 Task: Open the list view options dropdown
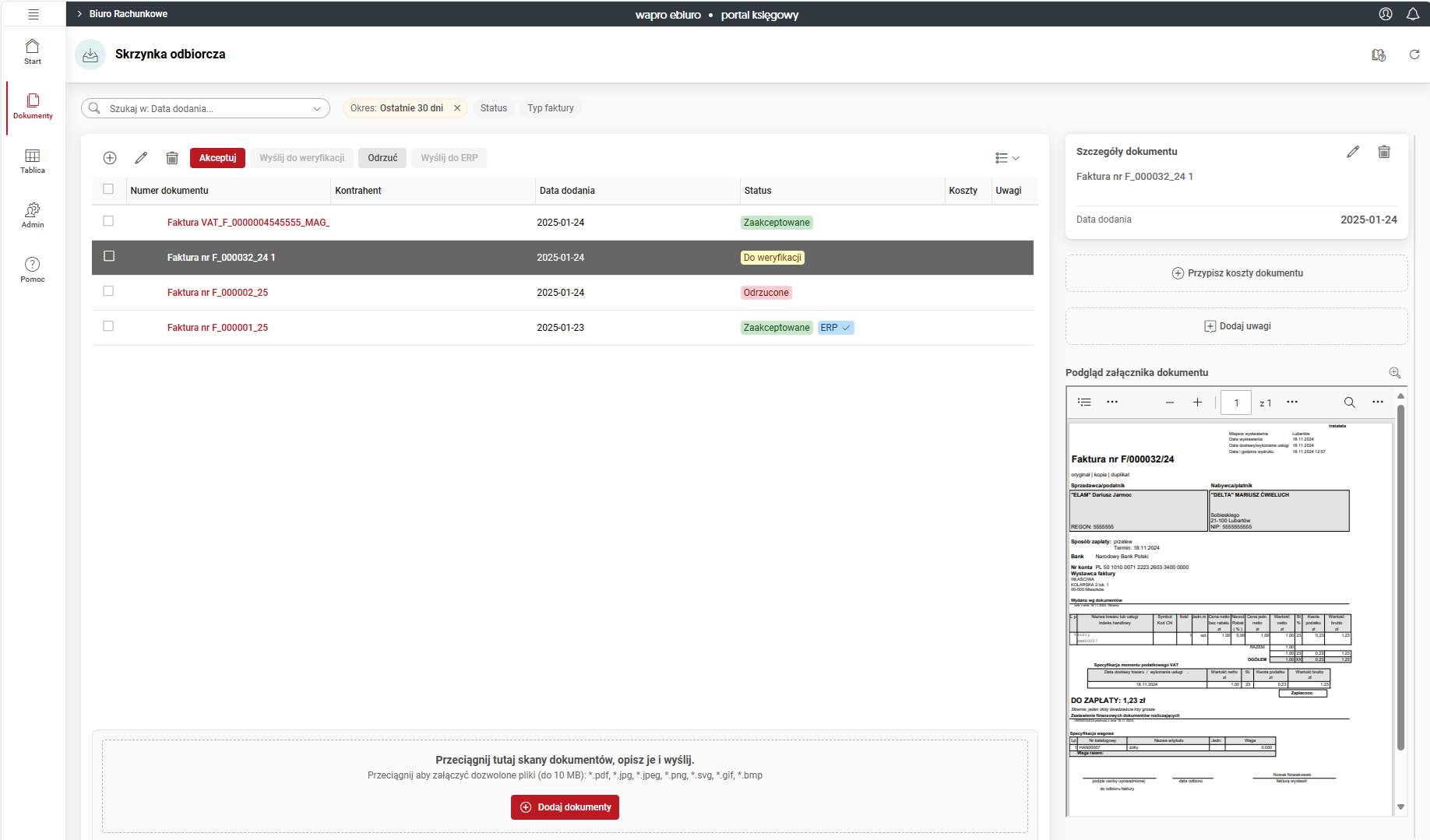click(x=1007, y=158)
